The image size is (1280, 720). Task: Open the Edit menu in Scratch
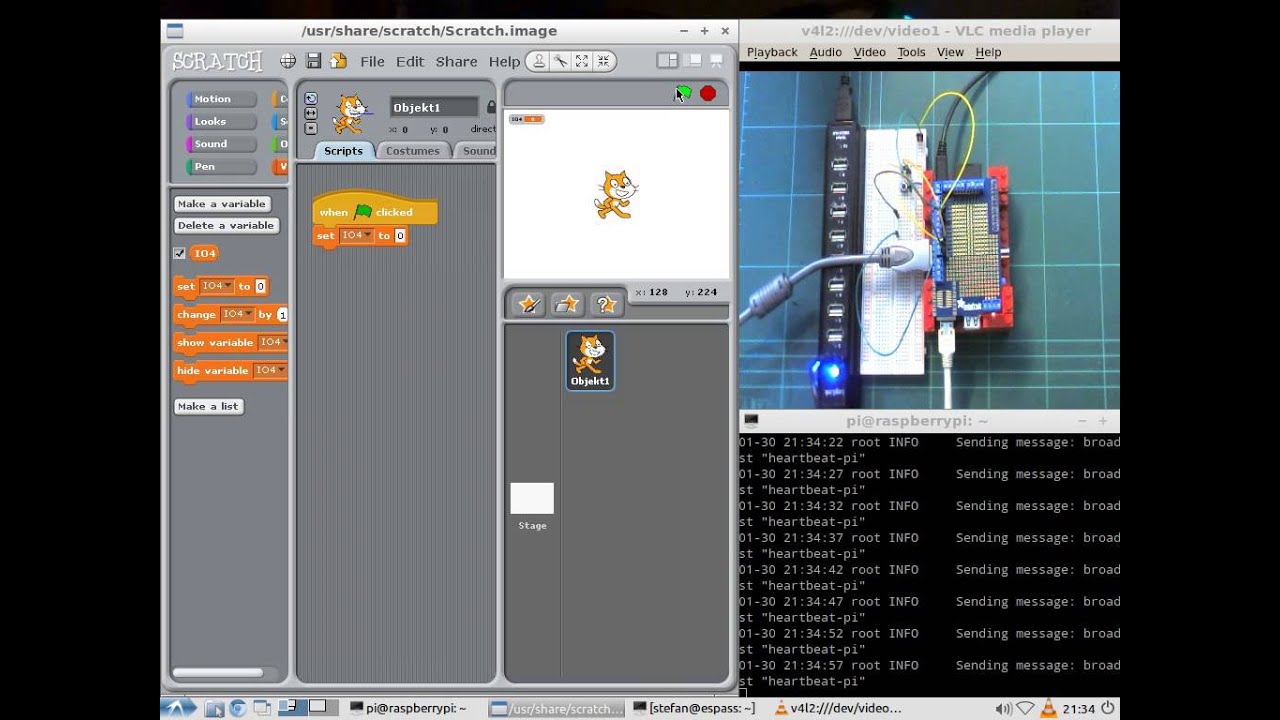point(410,61)
